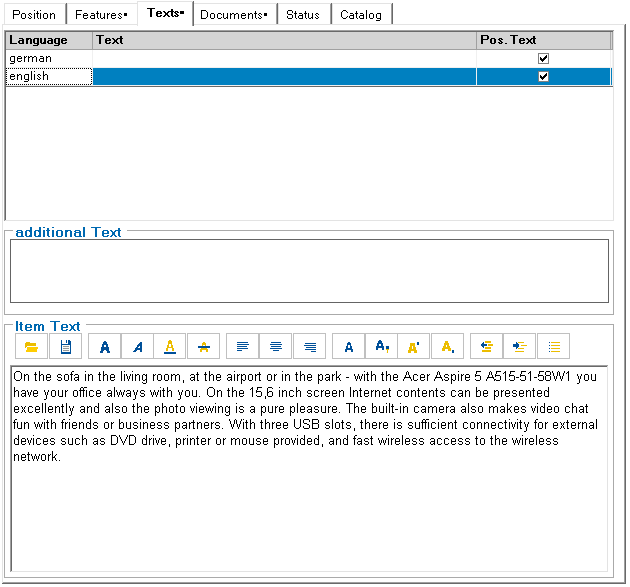Center align the item text

click(276, 346)
